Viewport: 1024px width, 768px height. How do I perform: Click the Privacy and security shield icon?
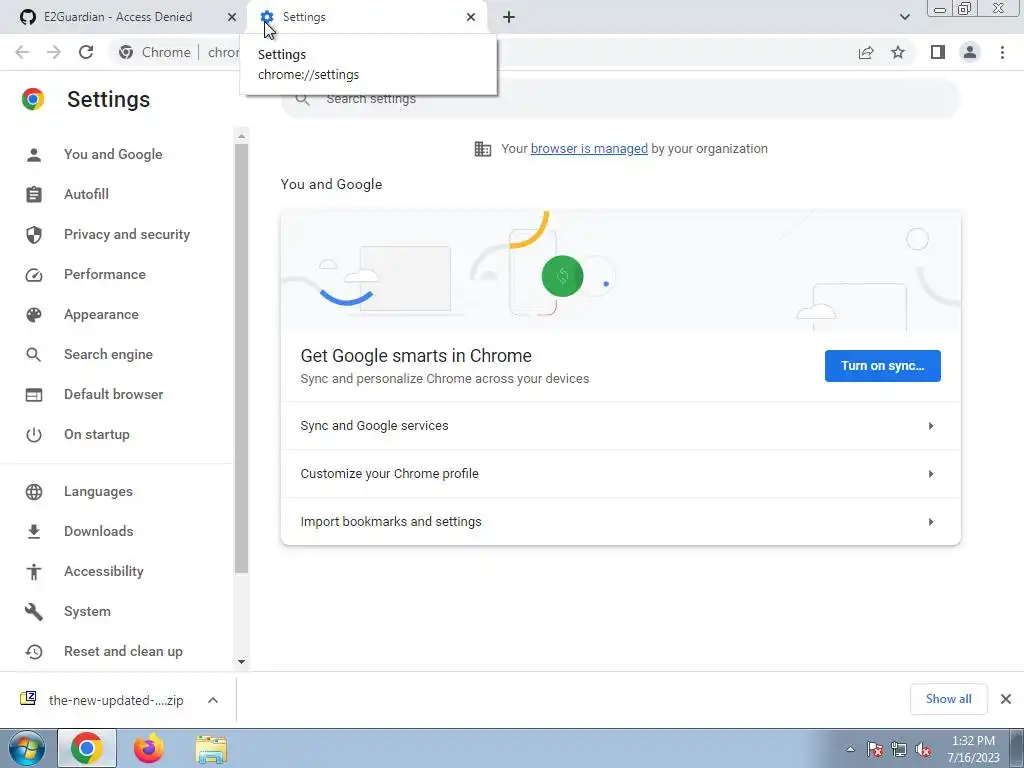pos(34,234)
